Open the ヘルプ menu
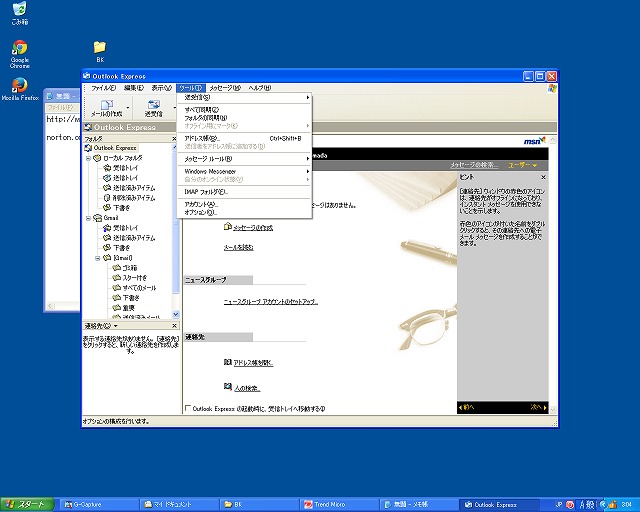Viewport: 640px width, 512px height. pos(260,88)
